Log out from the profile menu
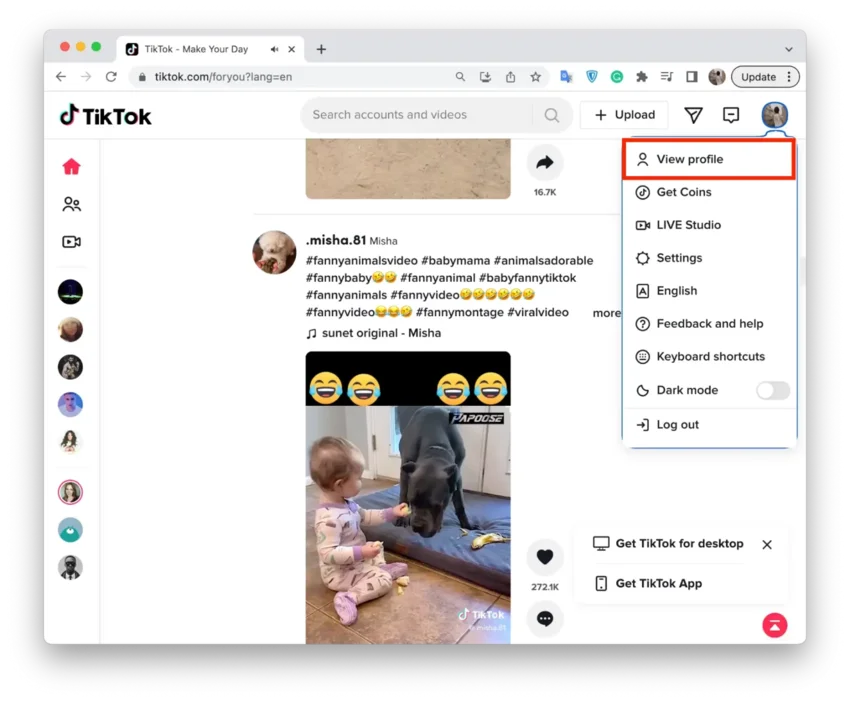The width and height of the screenshot is (850, 702). 678,424
